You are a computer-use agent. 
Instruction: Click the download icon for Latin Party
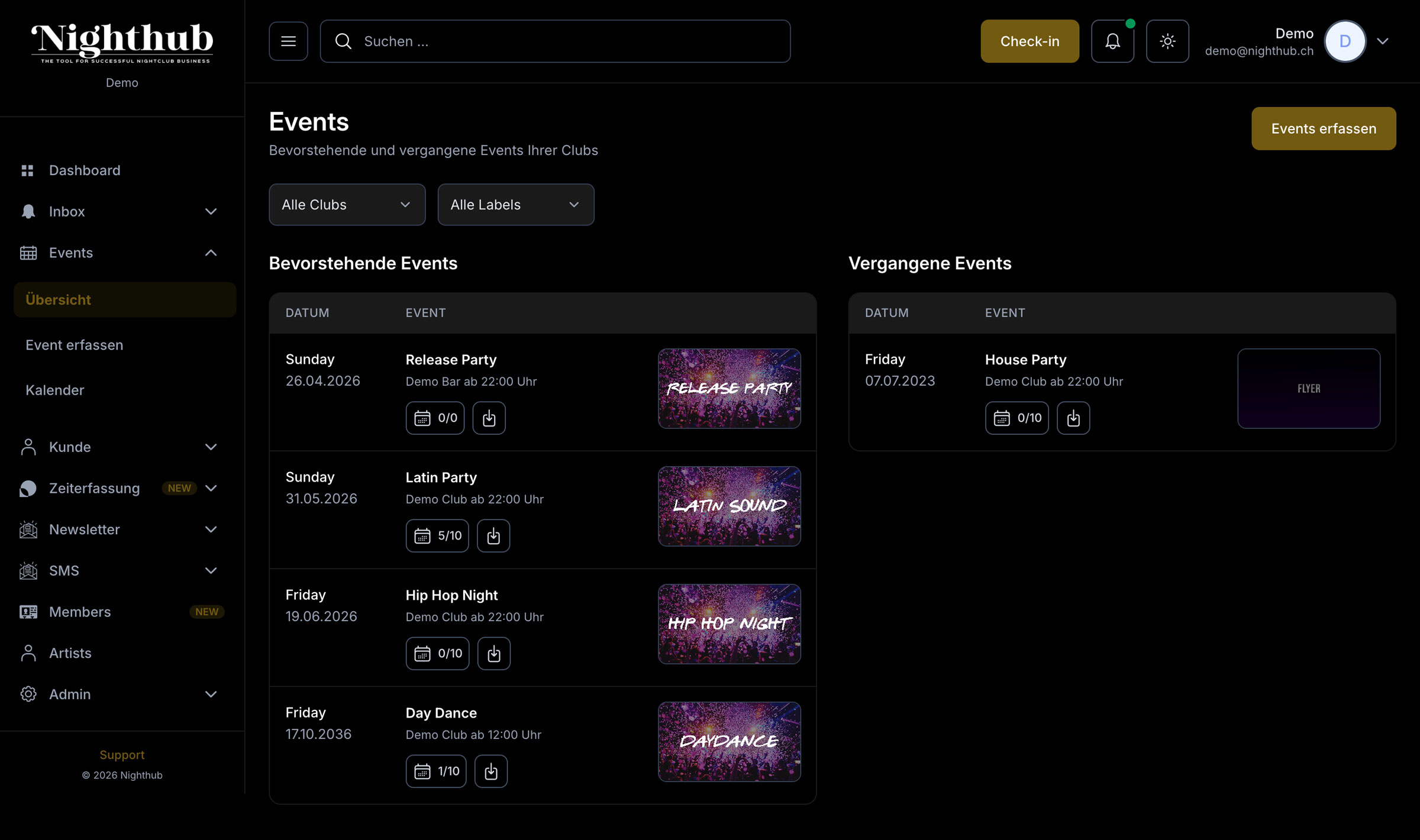[493, 536]
